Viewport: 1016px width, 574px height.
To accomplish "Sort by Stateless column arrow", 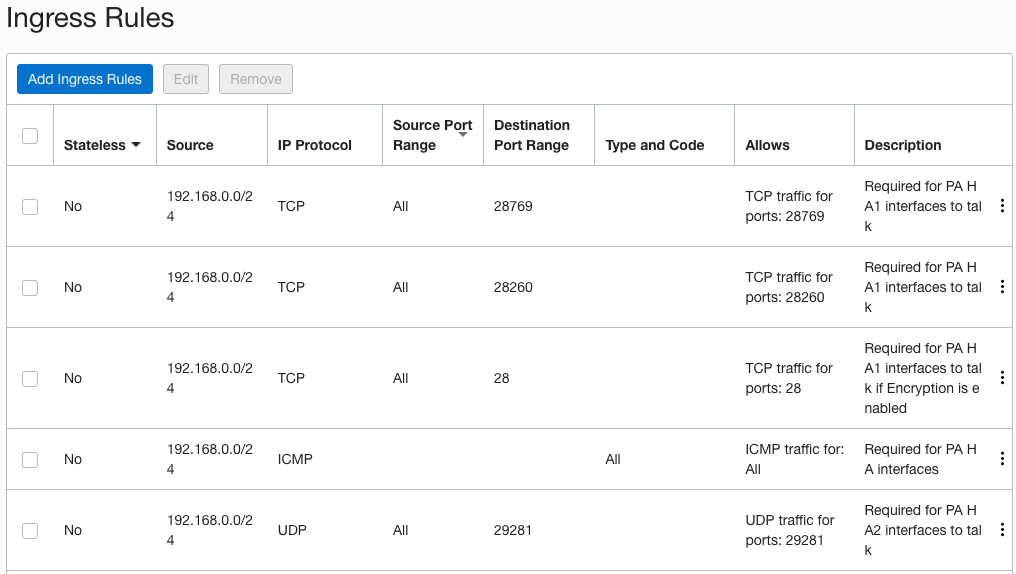I will [x=136, y=145].
